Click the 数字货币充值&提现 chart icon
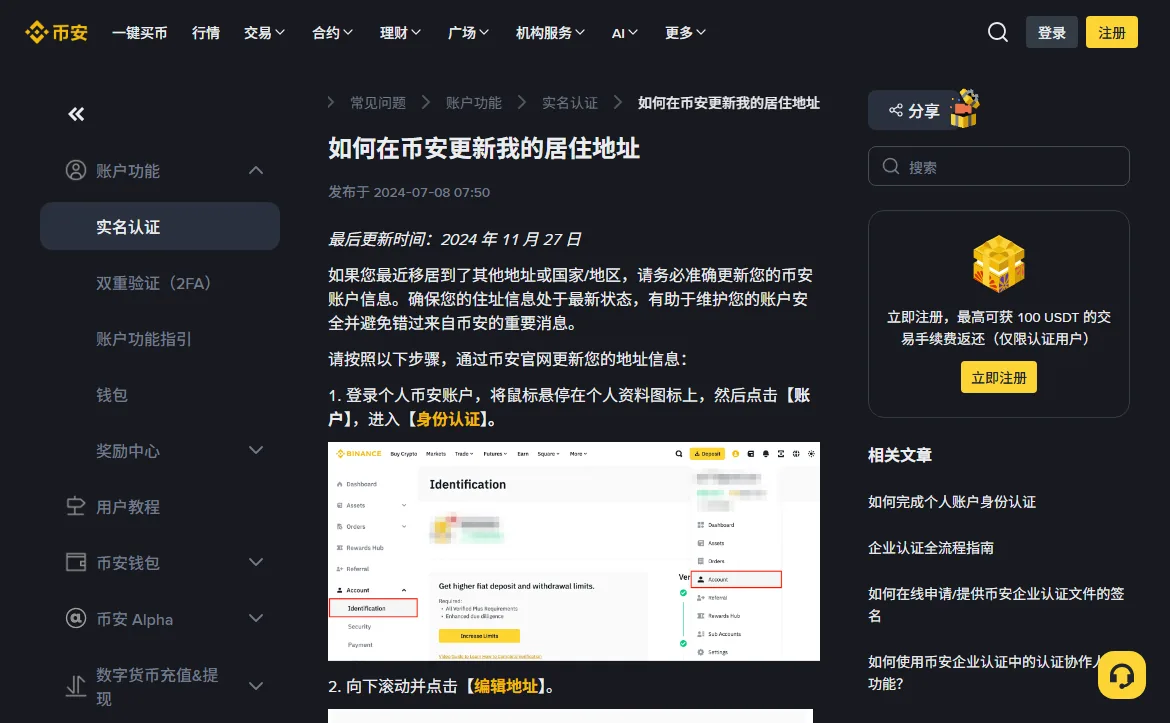 [x=76, y=686]
